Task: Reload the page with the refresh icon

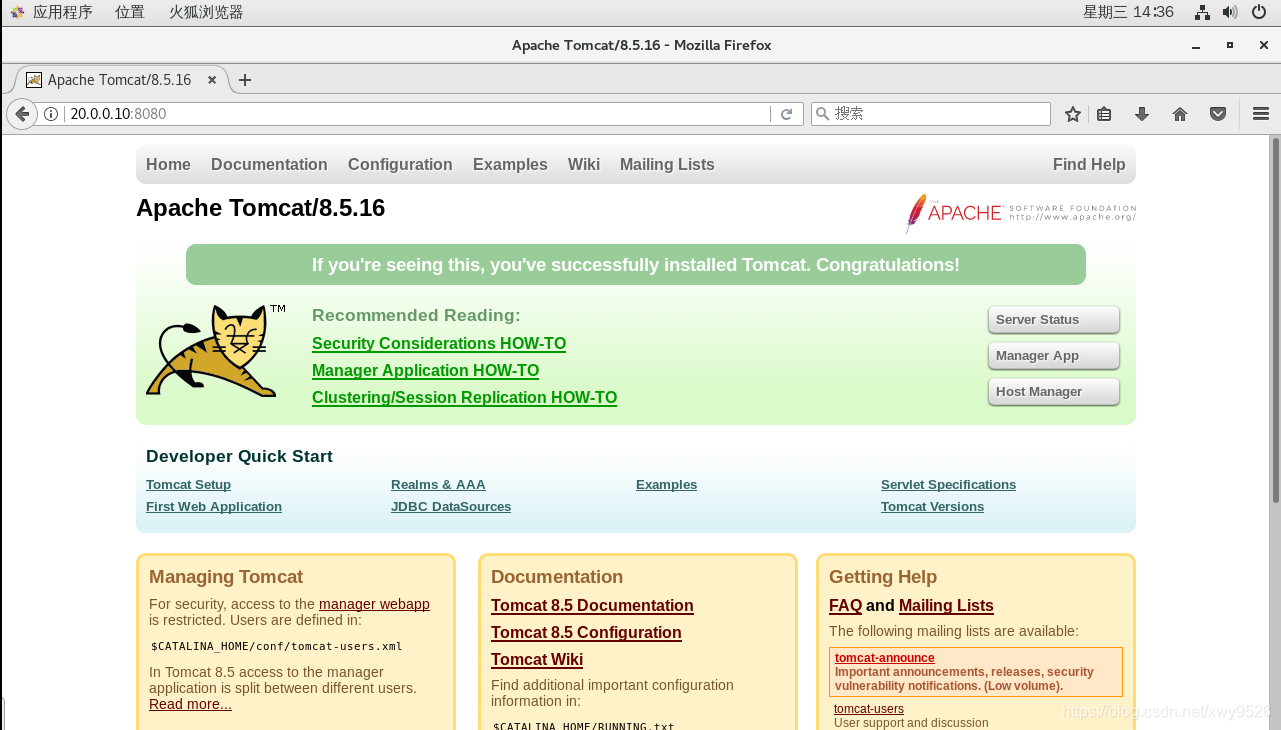Action: tap(787, 114)
